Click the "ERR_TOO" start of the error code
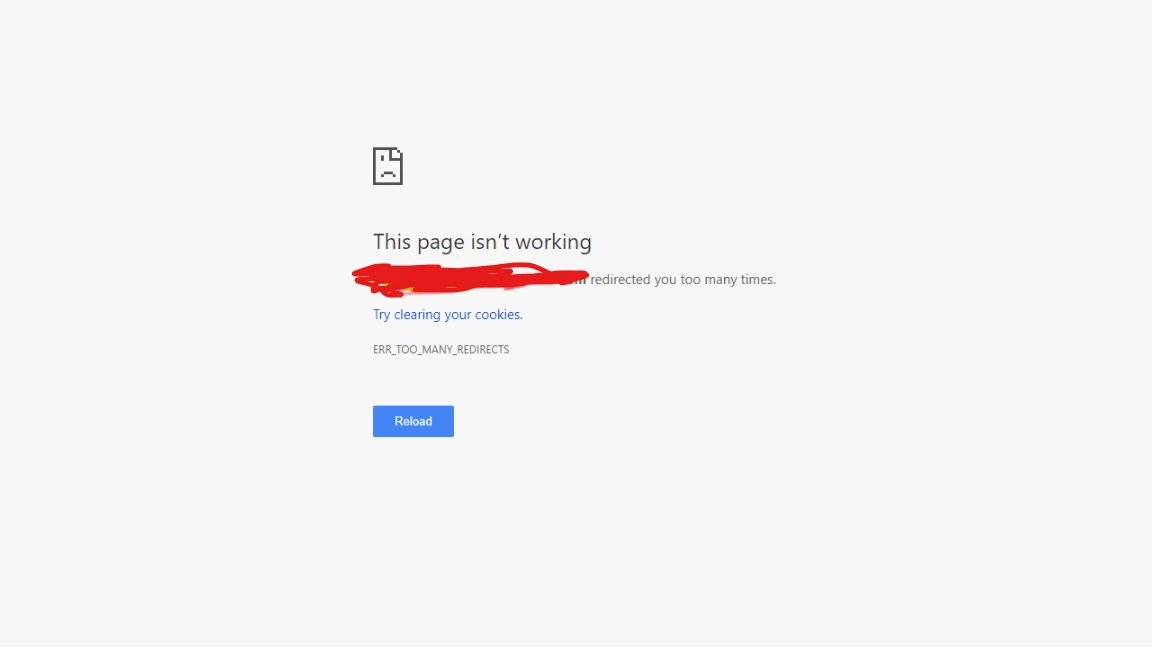The width and height of the screenshot is (1152, 648). click(x=393, y=350)
